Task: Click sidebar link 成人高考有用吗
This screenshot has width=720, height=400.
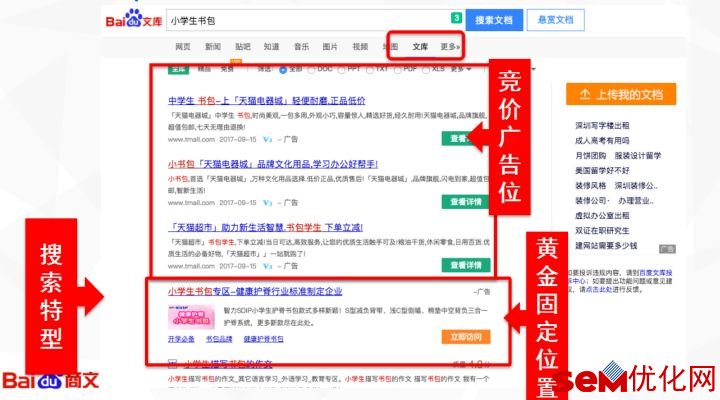Action: [602, 141]
